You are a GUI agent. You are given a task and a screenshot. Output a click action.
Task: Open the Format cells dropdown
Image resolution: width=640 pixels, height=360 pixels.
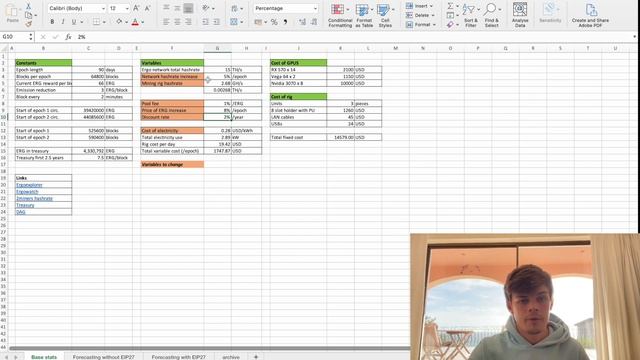421,24
